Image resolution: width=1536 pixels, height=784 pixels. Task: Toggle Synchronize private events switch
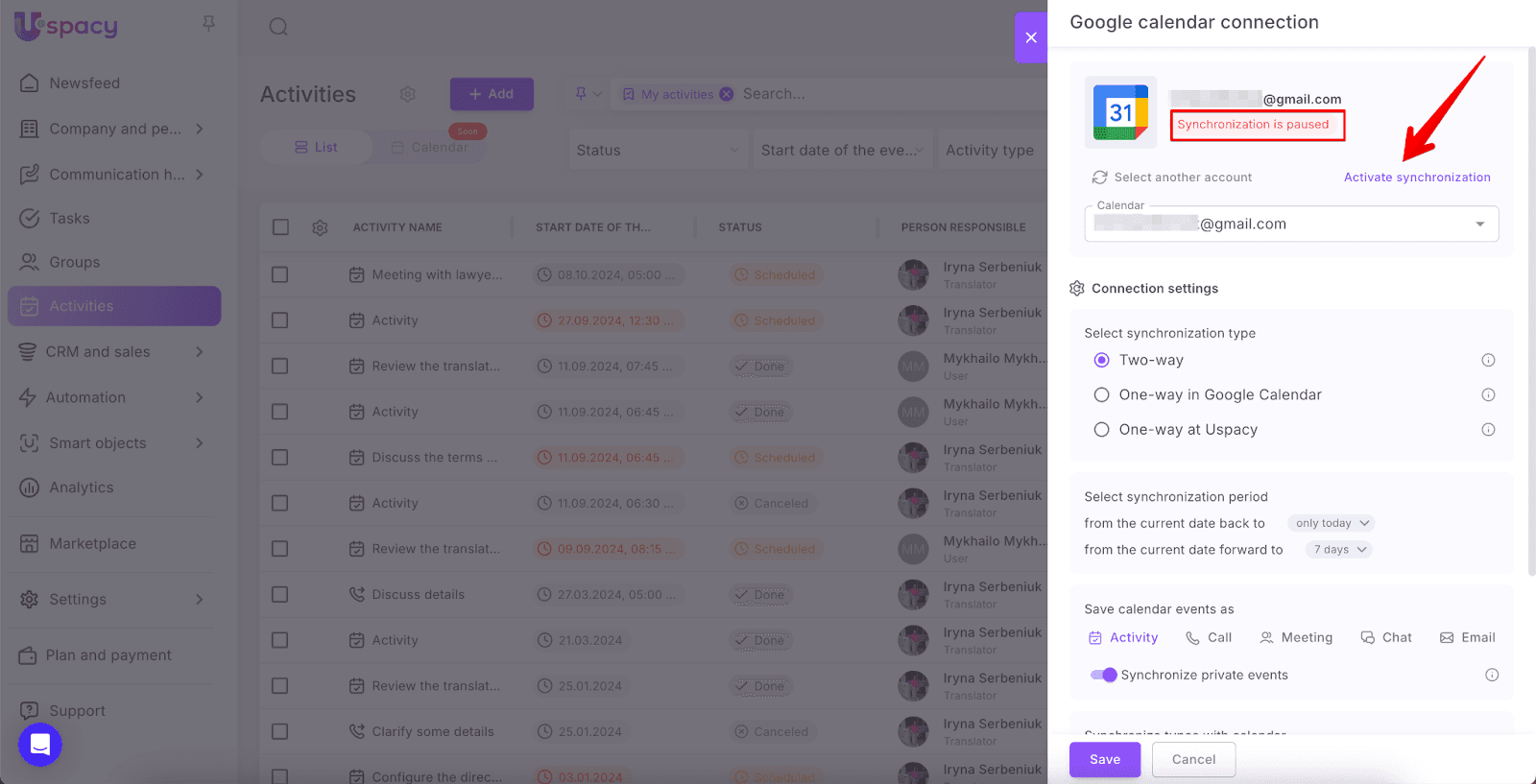1104,675
